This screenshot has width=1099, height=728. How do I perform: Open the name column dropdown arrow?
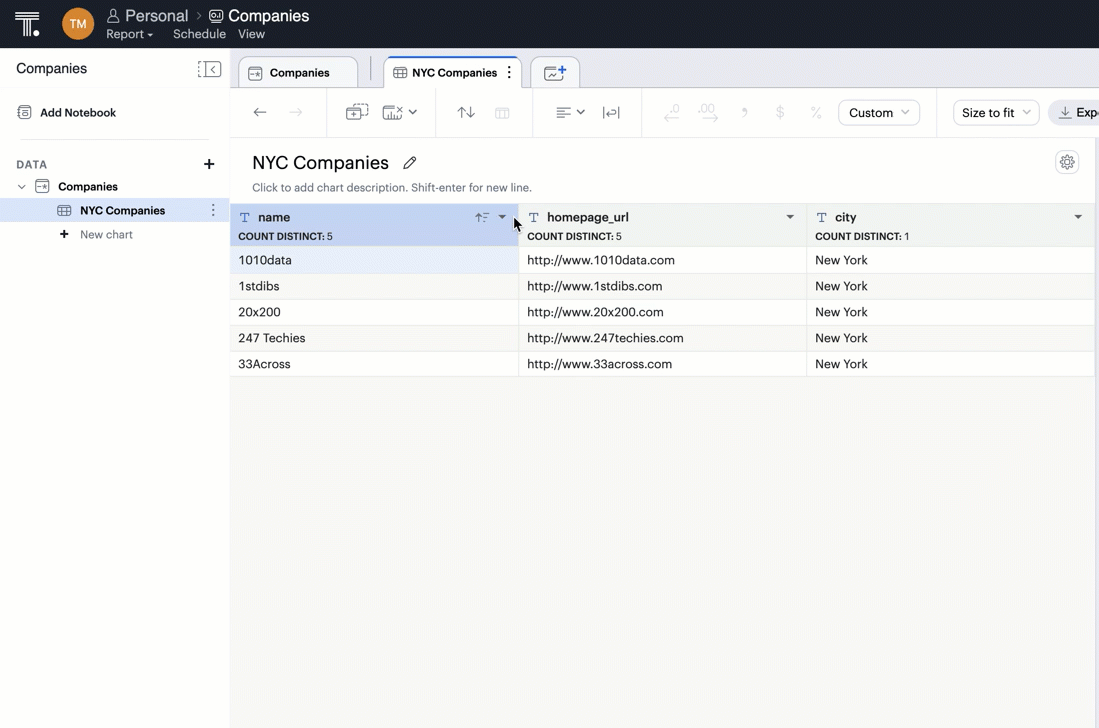pyautogui.click(x=502, y=217)
